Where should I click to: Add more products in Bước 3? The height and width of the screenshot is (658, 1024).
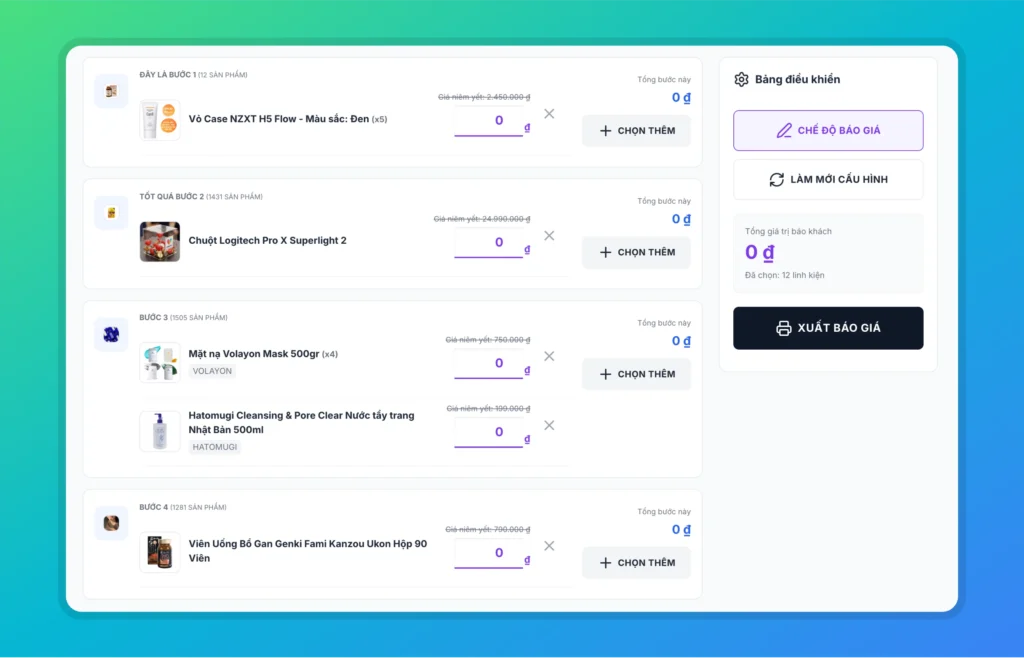[x=636, y=374]
